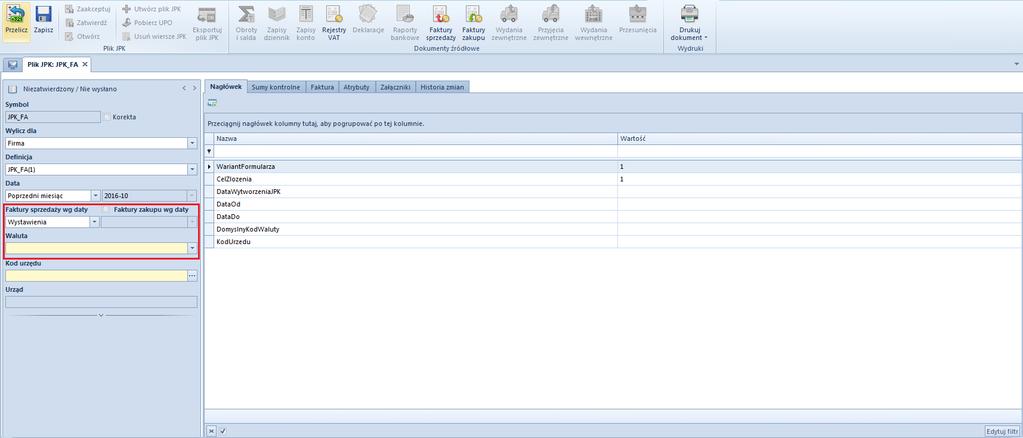Click the Pobierz UPO icon

[x=127, y=22]
